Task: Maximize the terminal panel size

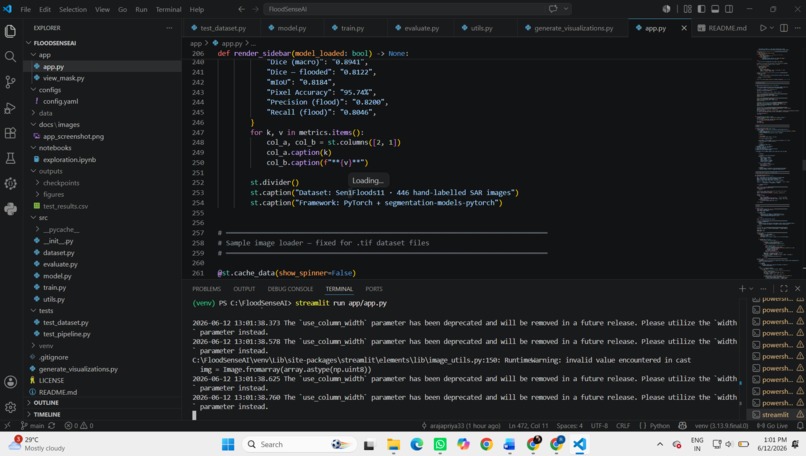Action: click(x=783, y=288)
